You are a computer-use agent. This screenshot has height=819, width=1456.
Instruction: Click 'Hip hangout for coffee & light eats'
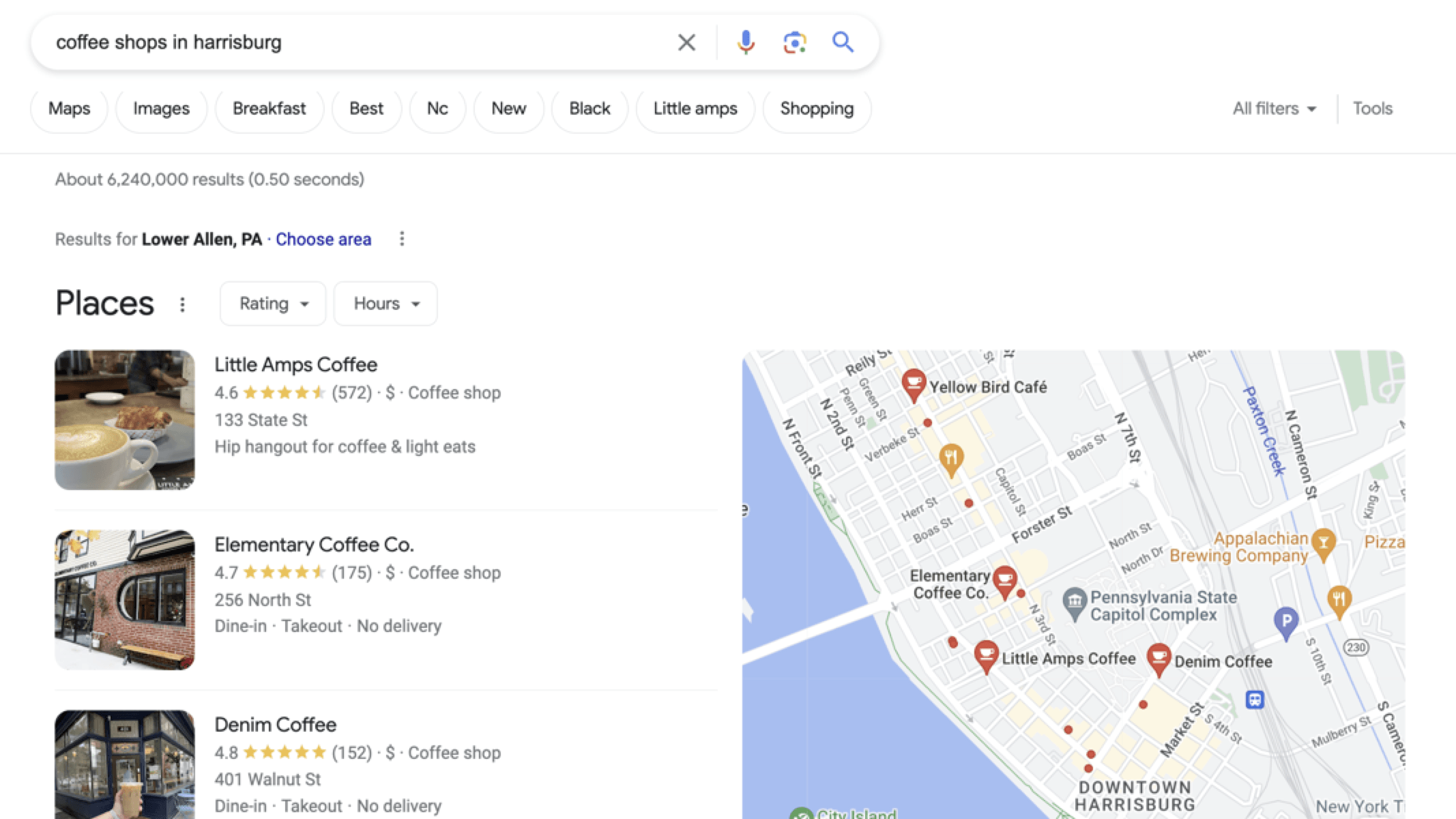tap(345, 447)
